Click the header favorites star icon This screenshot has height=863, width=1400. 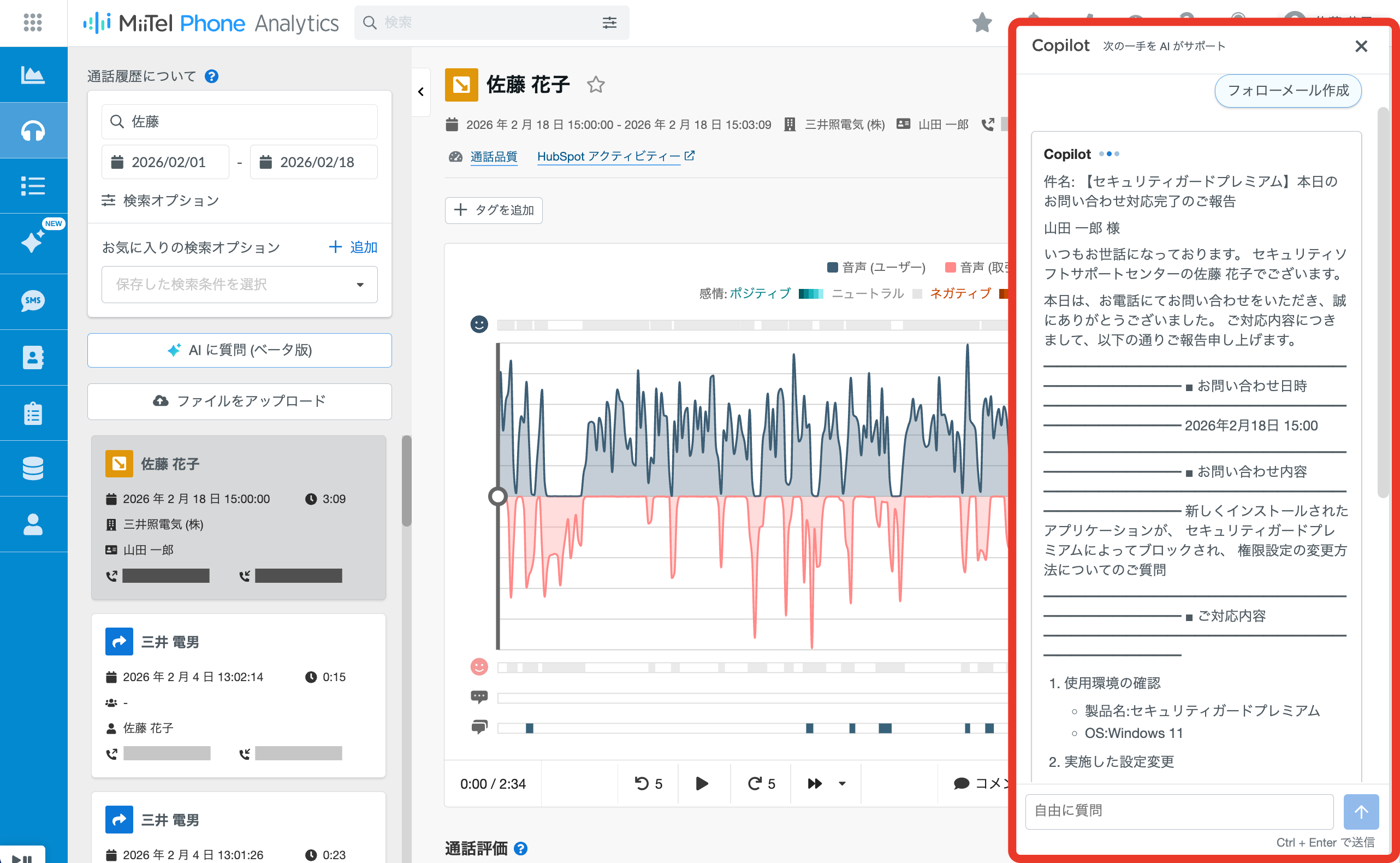click(x=982, y=23)
